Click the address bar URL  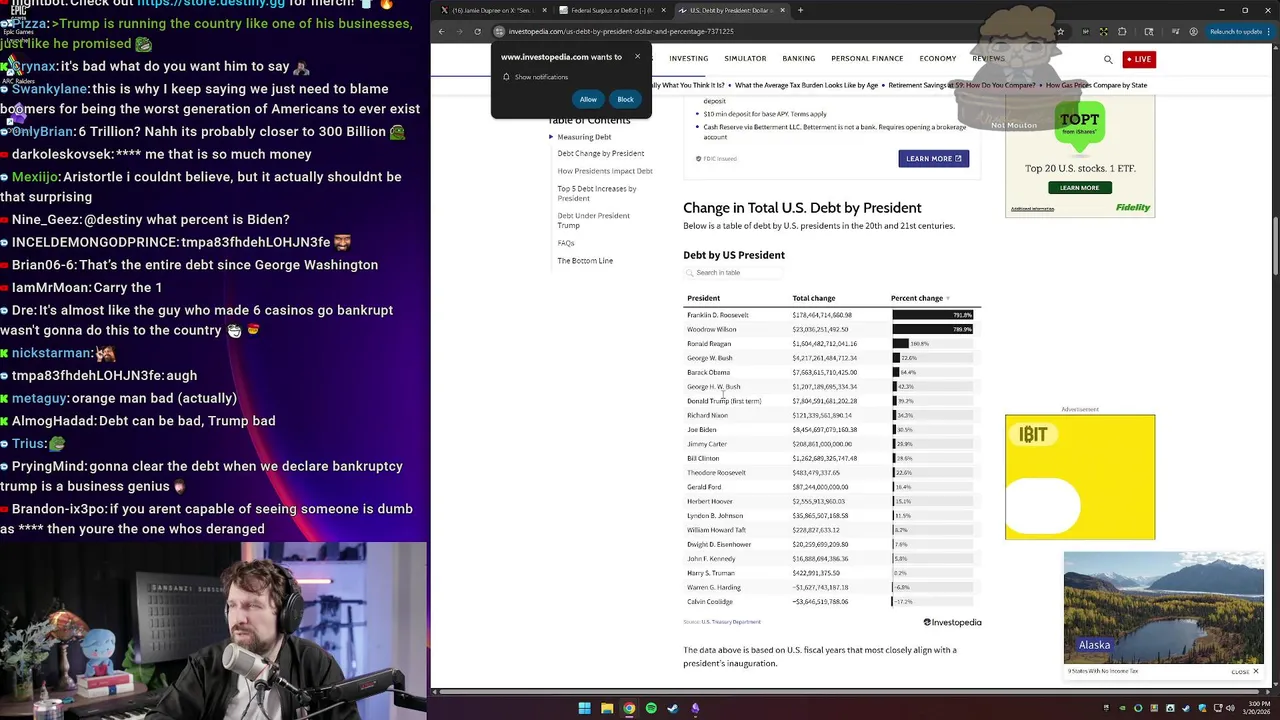coord(621,31)
